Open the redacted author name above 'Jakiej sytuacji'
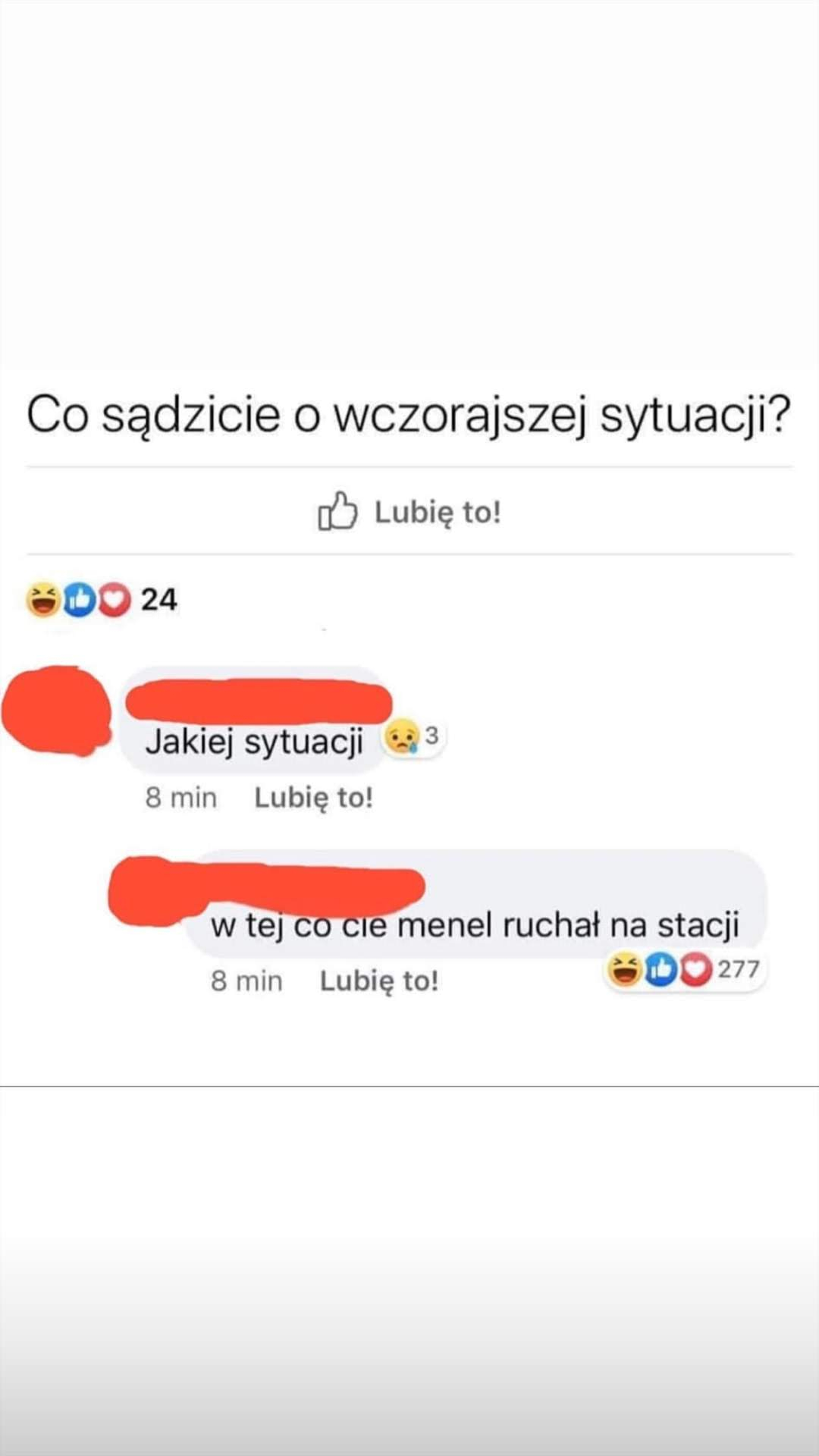Viewport: 819px width, 1456px height. (x=259, y=701)
